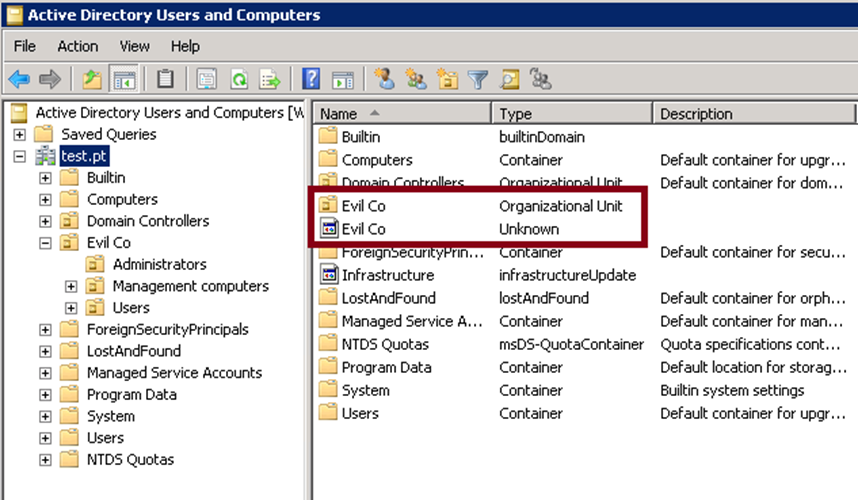Image resolution: width=858 pixels, height=500 pixels.
Task: Select the Evil Co Unknown-type entry
Action: 363,229
